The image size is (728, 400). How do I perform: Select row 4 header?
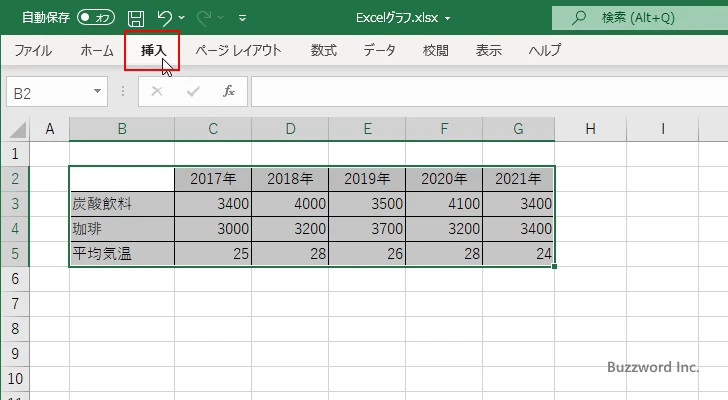[x=15, y=229]
